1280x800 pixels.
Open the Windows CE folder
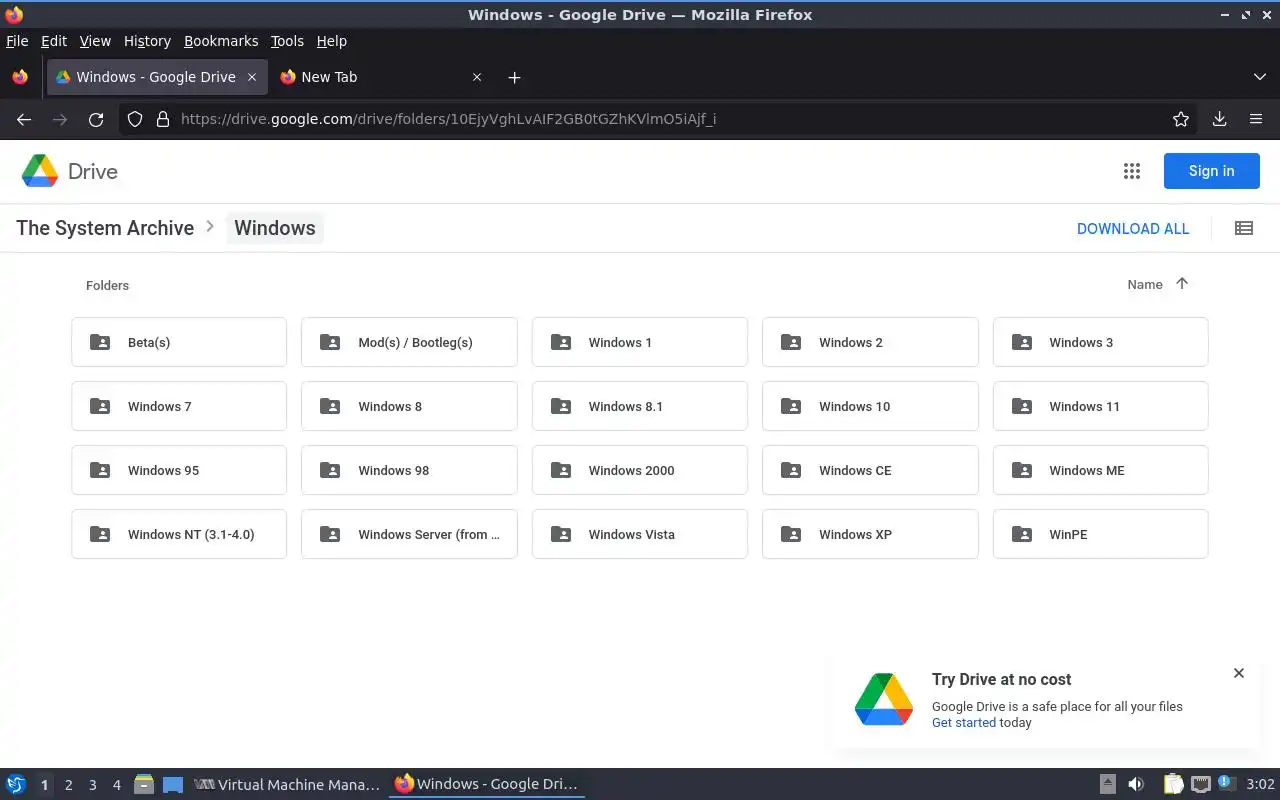click(870, 470)
